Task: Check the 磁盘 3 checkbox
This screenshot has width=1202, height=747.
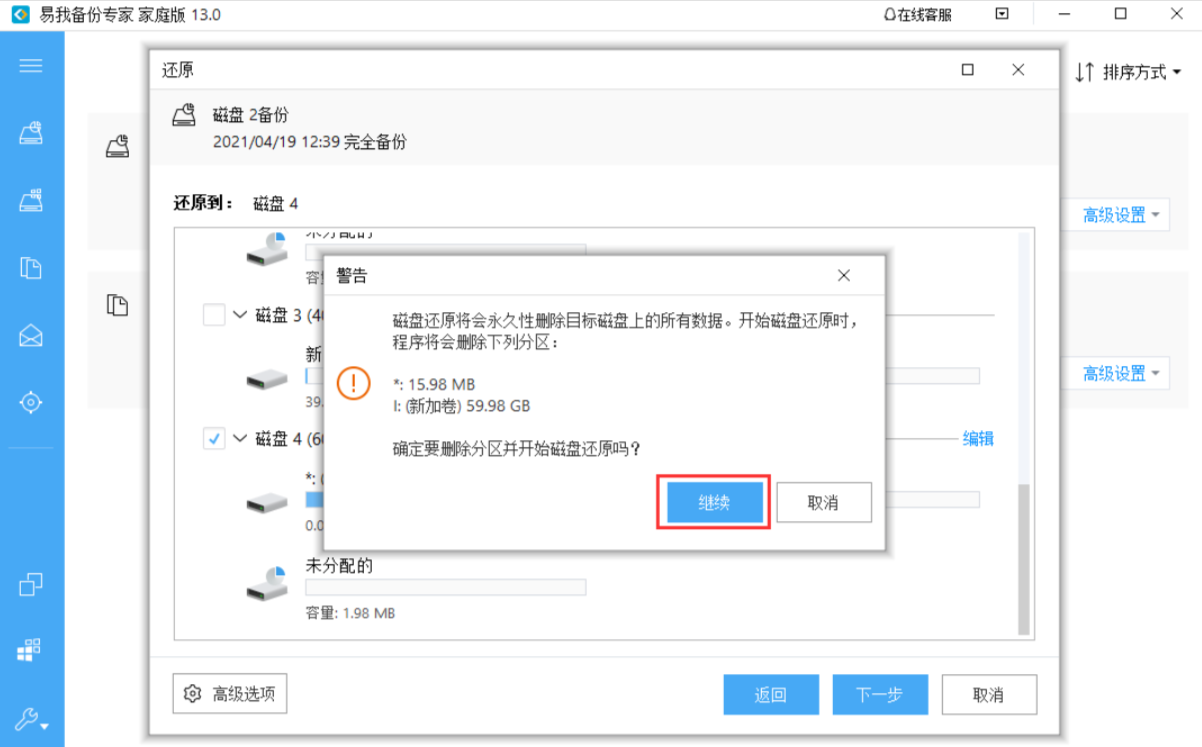Action: point(214,316)
